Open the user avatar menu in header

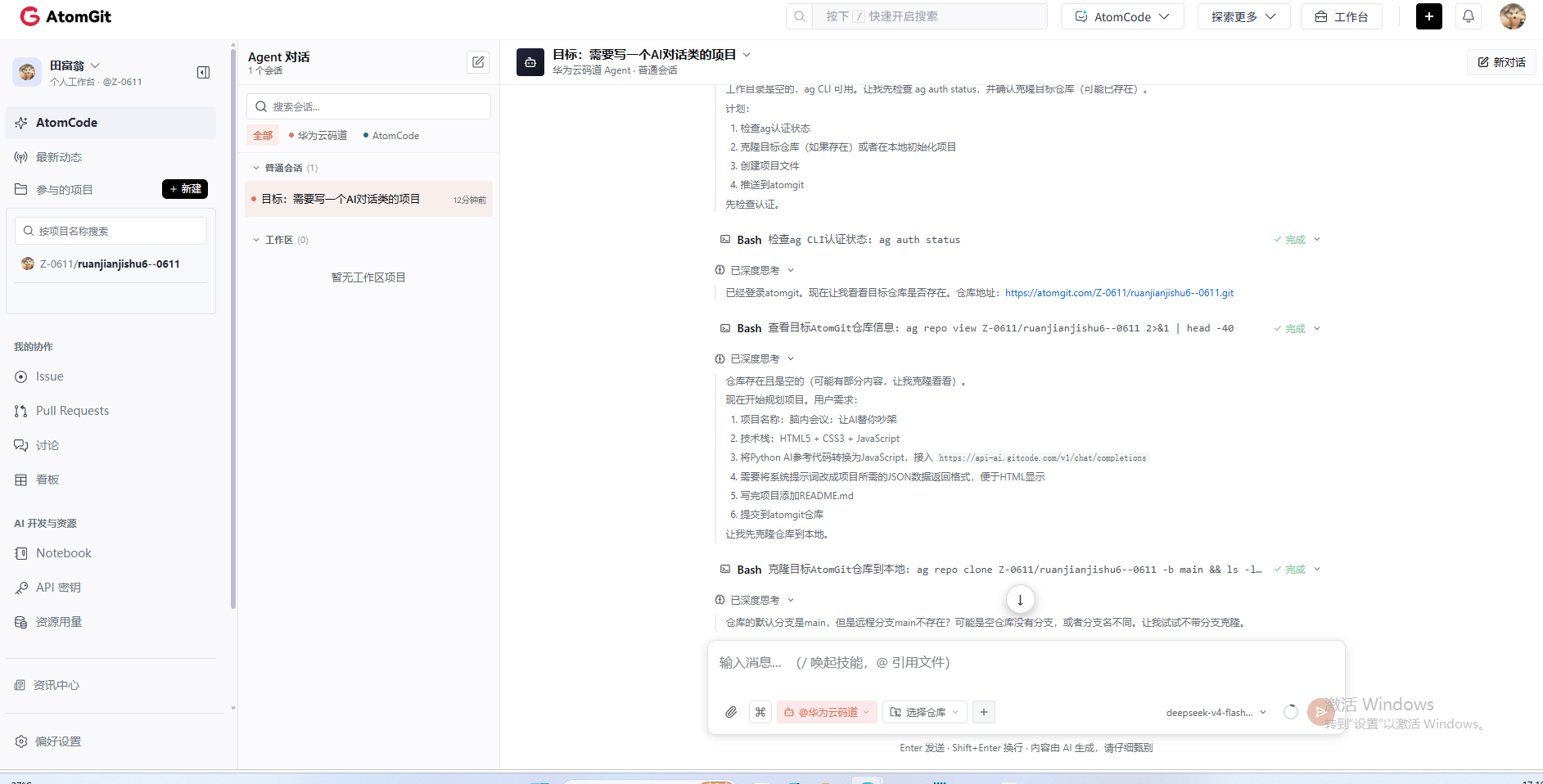click(x=1513, y=16)
